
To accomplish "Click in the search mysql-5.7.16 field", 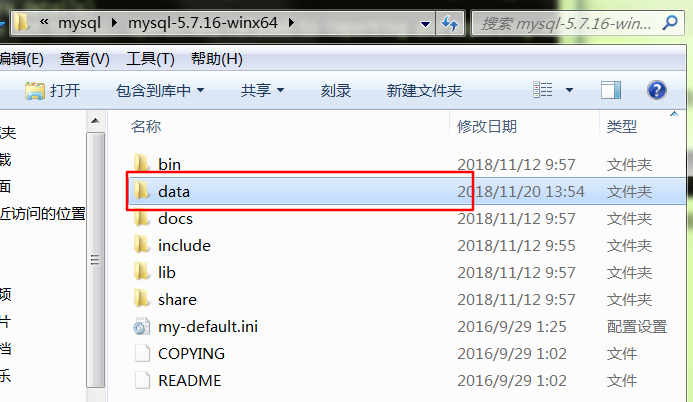I will pyautogui.click(x=567, y=23).
